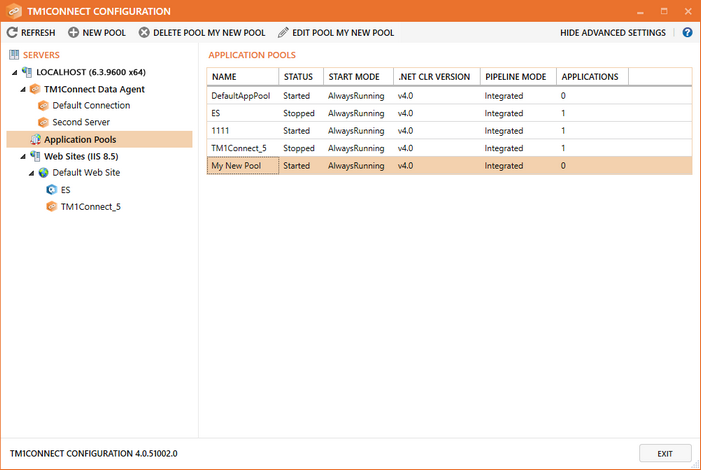Click the Application Pools tree icon

tap(35, 140)
